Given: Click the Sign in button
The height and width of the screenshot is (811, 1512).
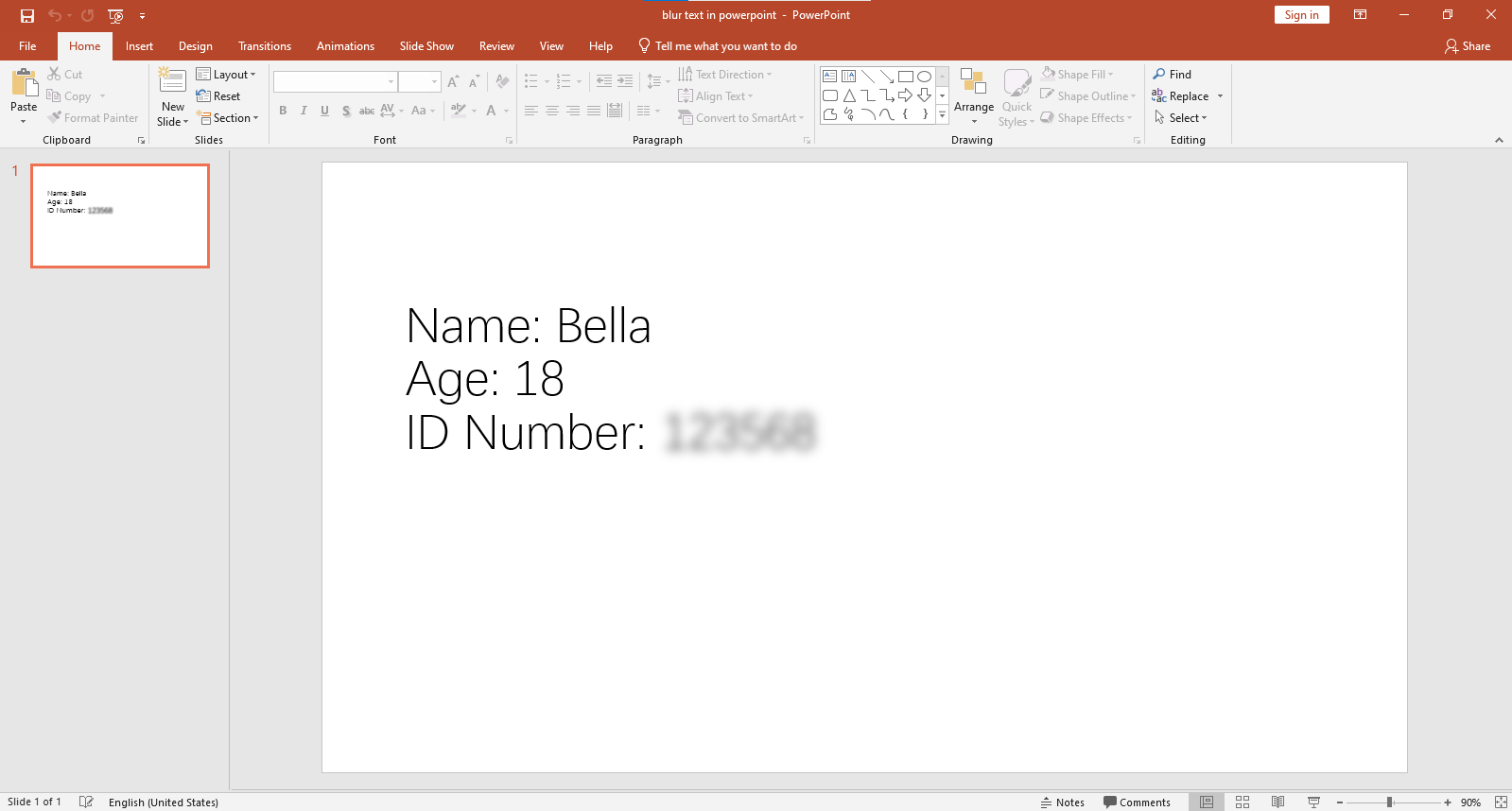Looking at the screenshot, I should [1301, 15].
